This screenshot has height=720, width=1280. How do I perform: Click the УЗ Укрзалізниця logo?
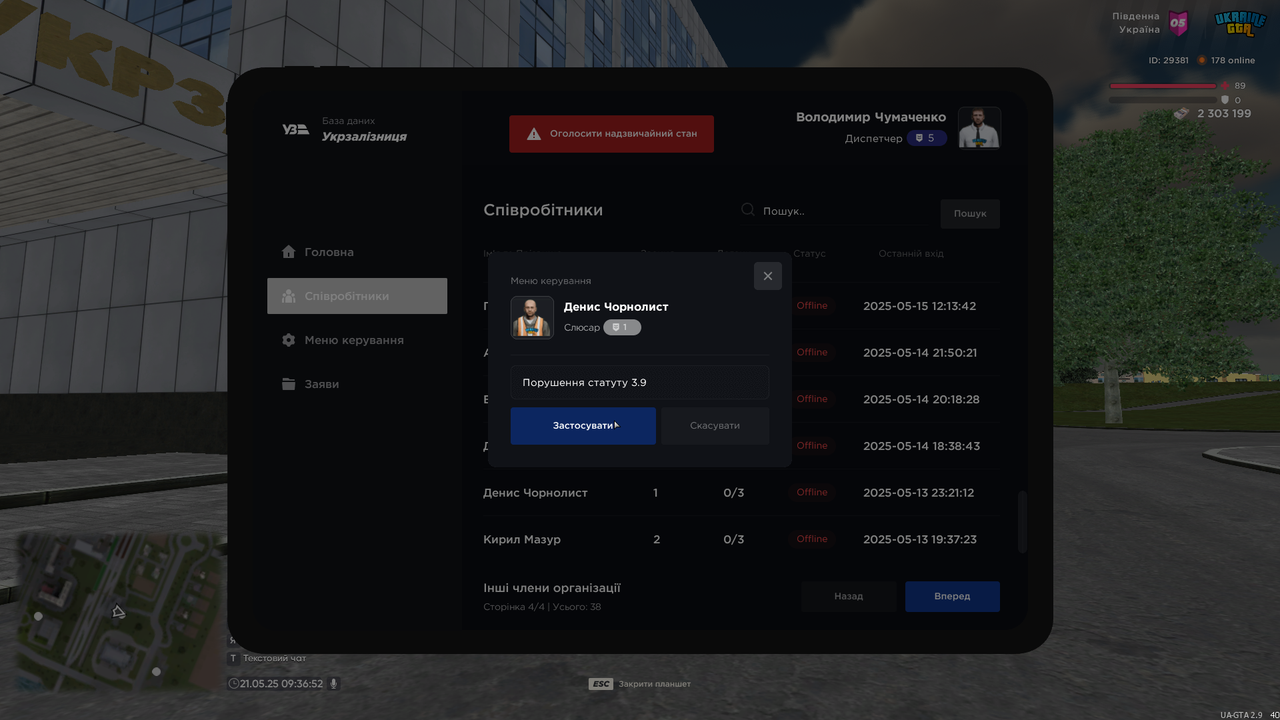click(x=295, y=129)
